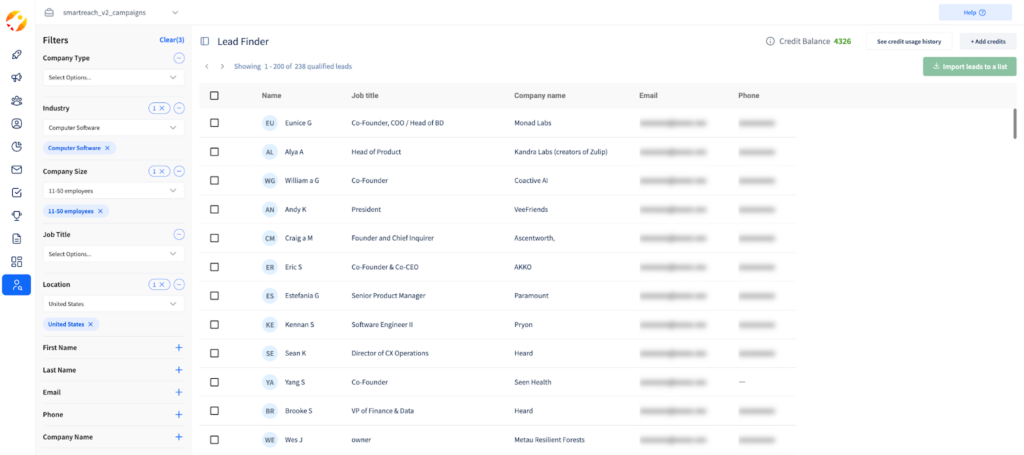The height and width of the screenshot is (455, 1024).
Task: Click the Add credits button
Action: (987, 41)
